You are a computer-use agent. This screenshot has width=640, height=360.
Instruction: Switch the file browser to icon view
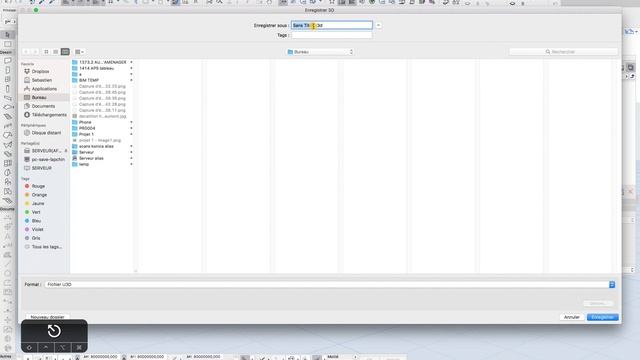(46, 52)
